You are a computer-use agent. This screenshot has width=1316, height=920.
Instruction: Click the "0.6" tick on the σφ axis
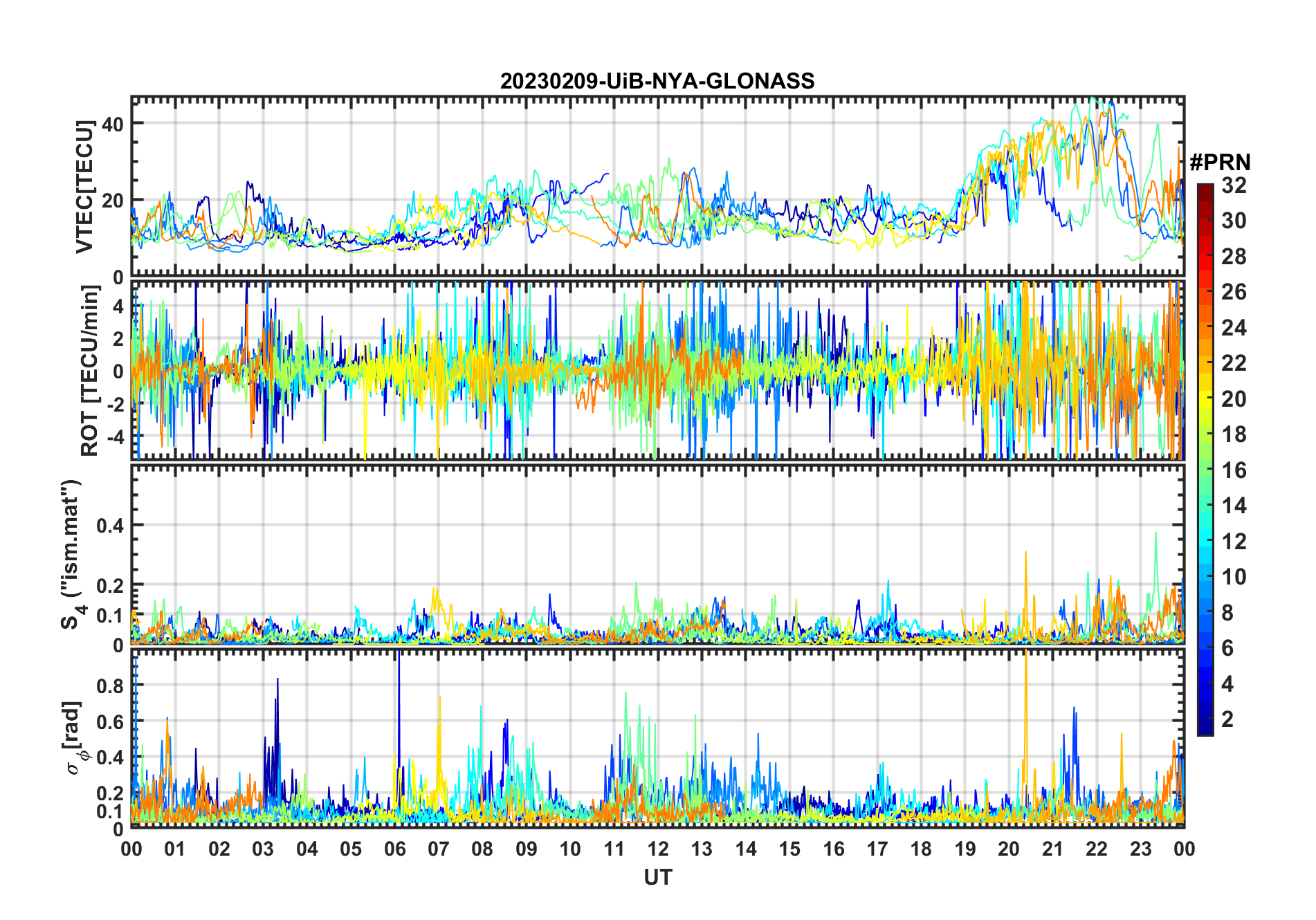110,721
